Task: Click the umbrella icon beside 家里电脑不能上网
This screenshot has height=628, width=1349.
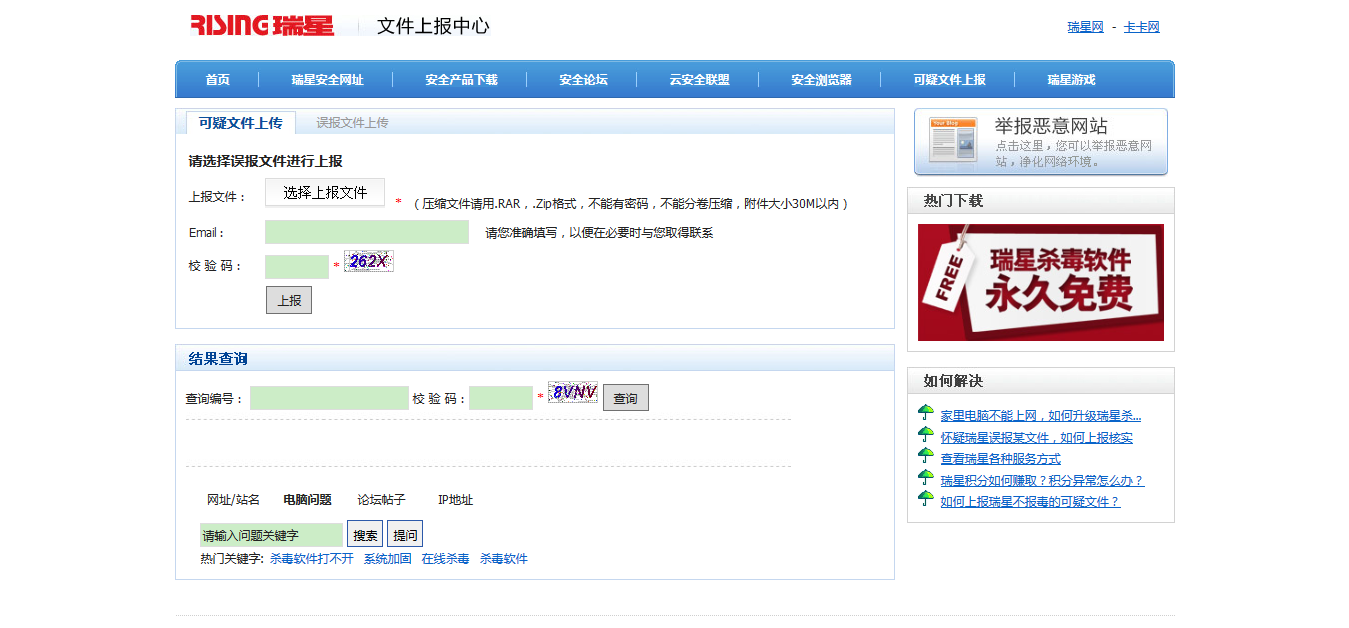Action: click(926, 414)
